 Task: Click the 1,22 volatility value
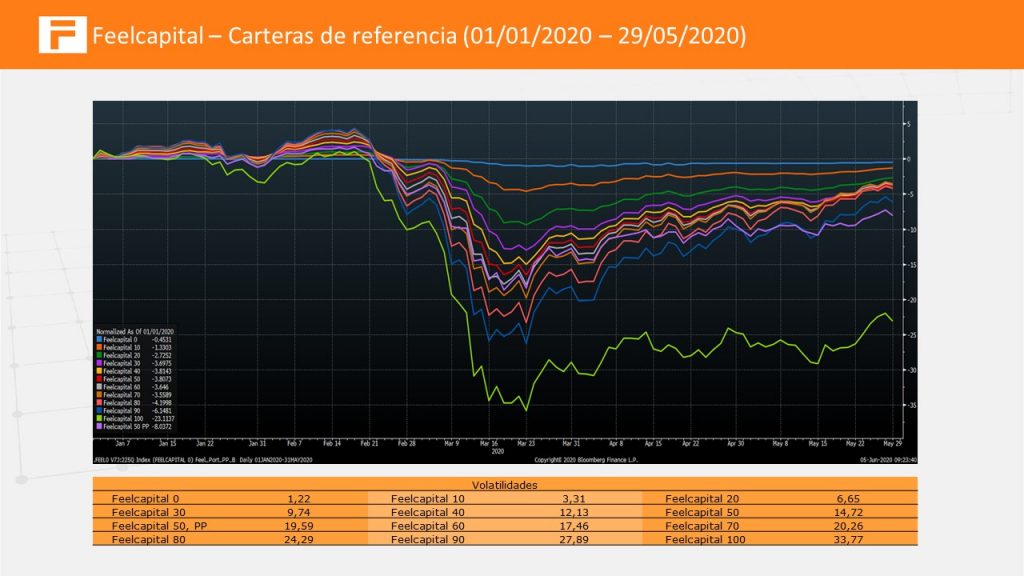pyautogui.click(x=299, y=498)
